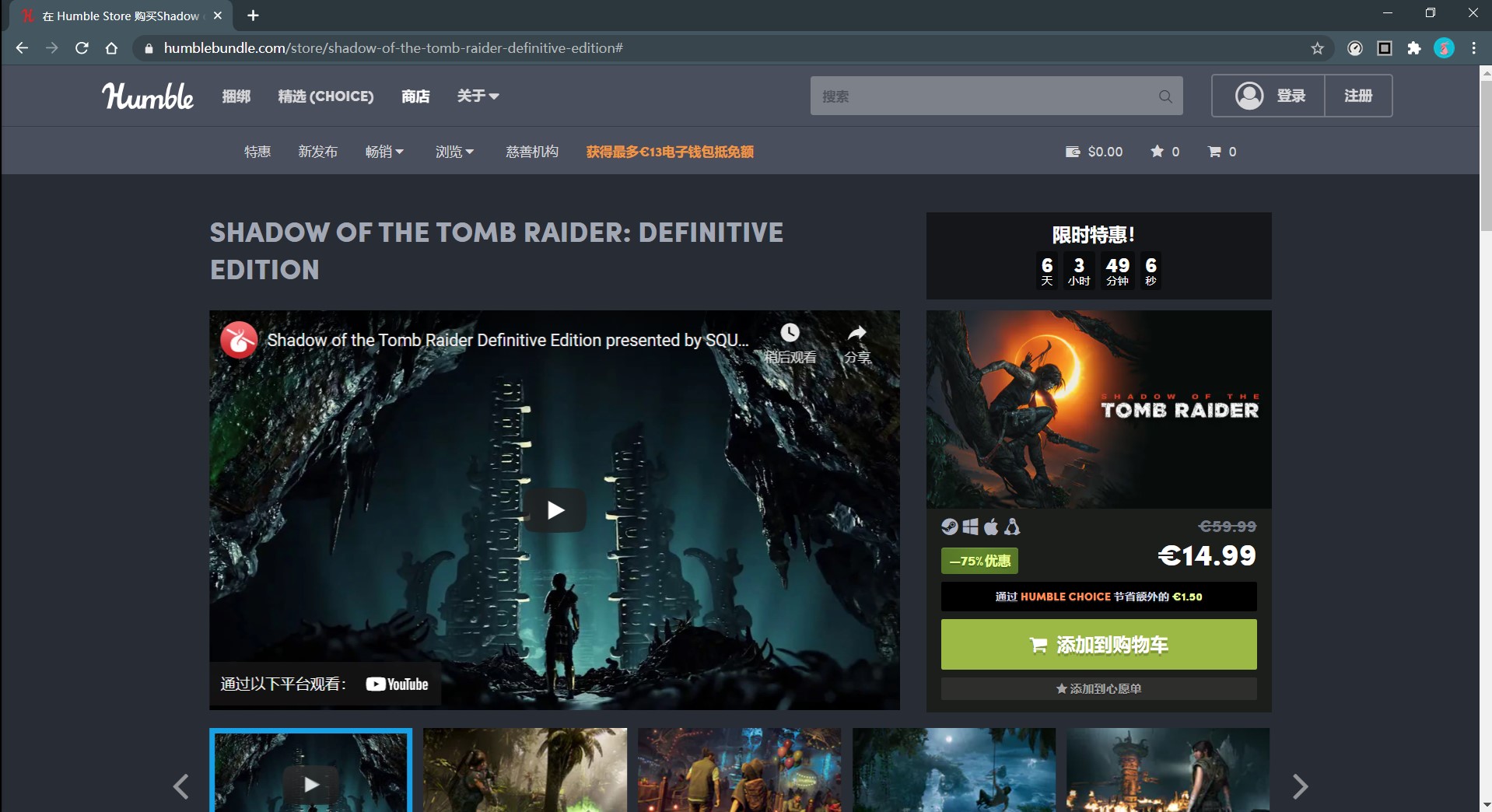The width and height of the screenshot is (1492, 812).
Task: Select the jungle screenshot thumbnail
Action: [525, 770]
